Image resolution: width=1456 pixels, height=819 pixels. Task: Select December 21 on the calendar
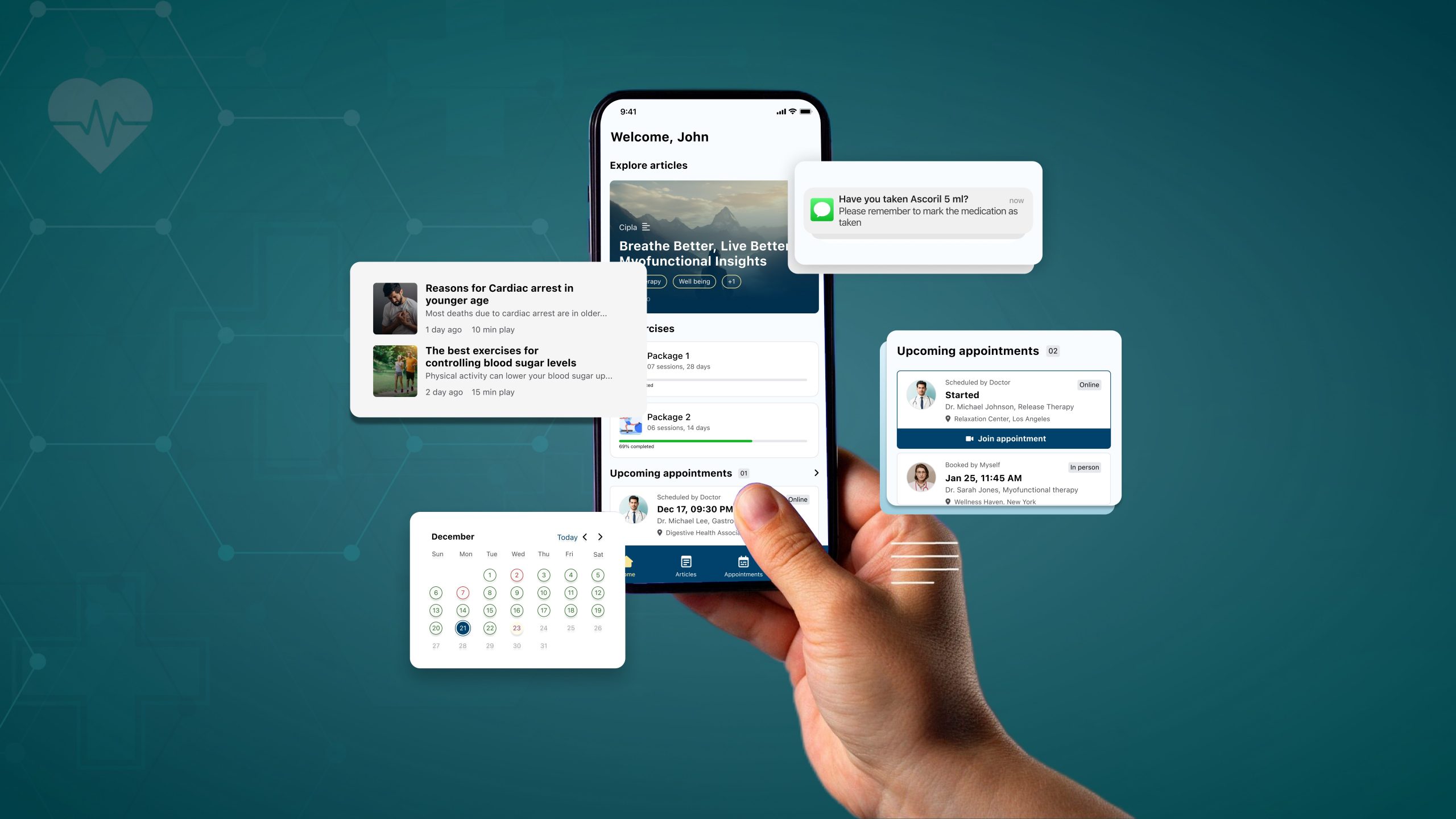(462, 628)
